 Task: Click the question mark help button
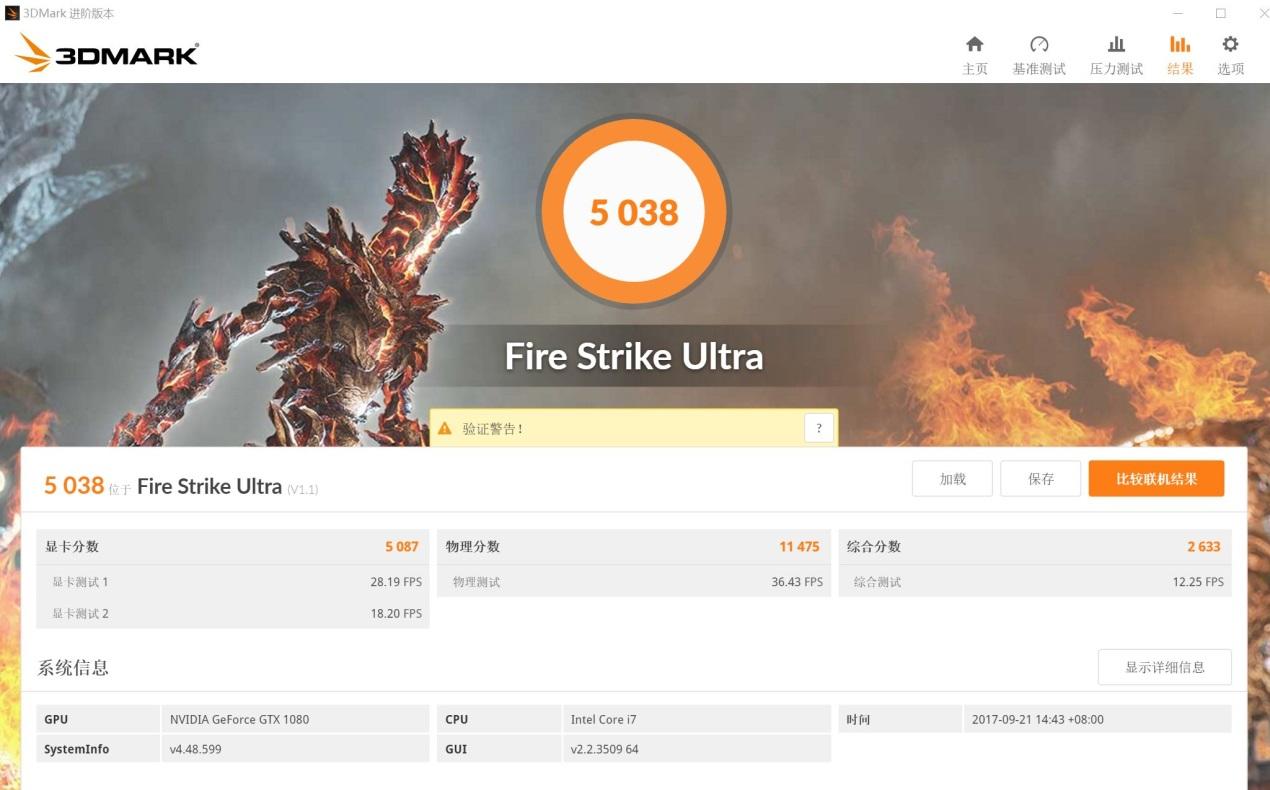click(819, 428)
